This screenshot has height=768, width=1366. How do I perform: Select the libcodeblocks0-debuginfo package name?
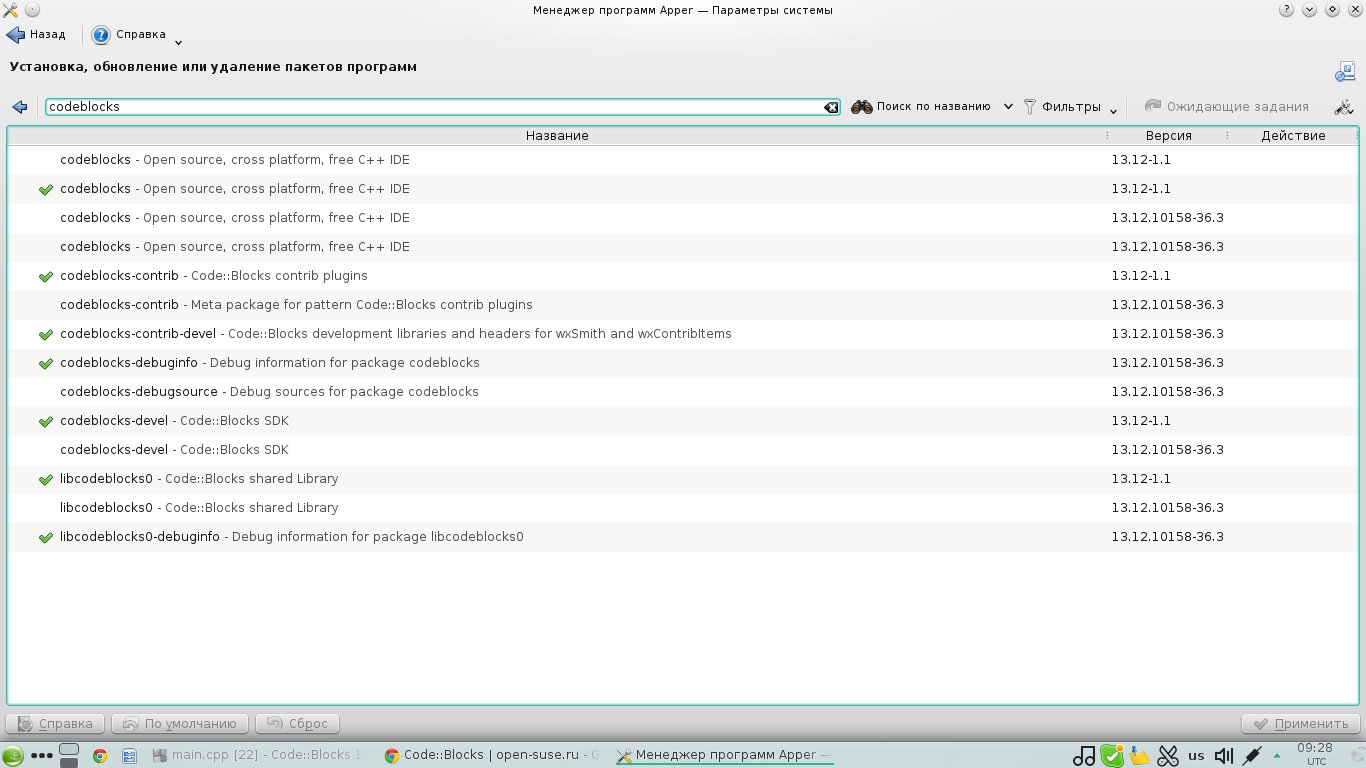(x=140, y=537)
